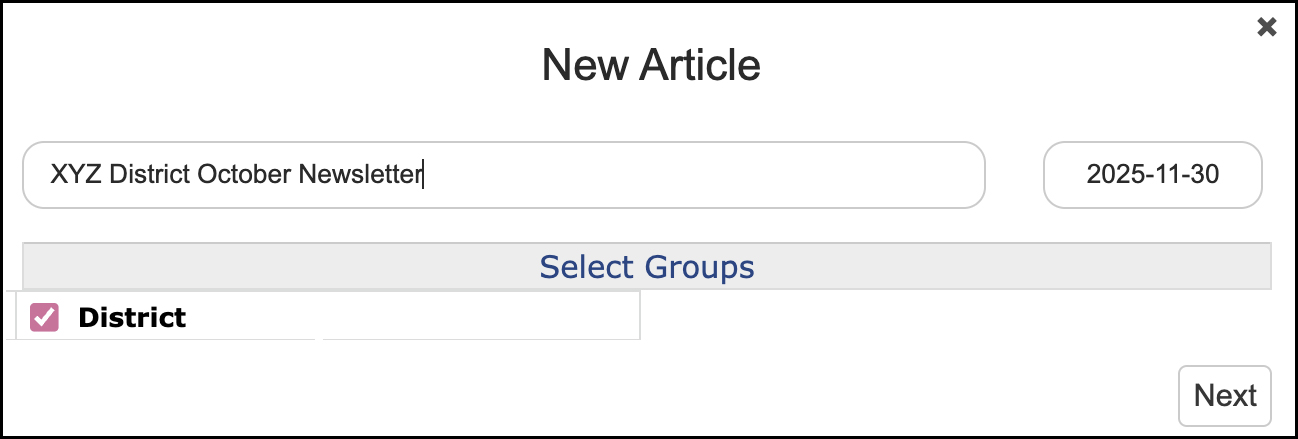
Task: Click the word Newsletter in the title field
Action: point(361,175)
